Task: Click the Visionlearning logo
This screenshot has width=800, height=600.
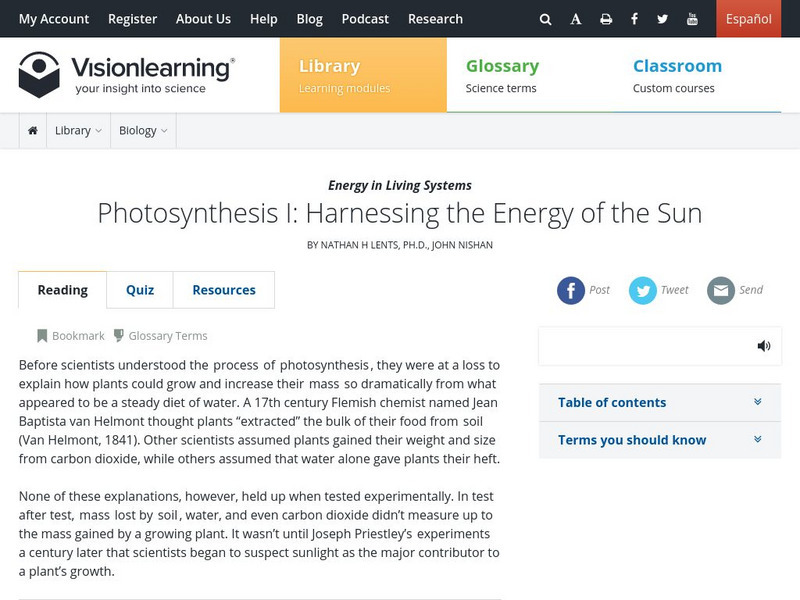Action: 126,75
